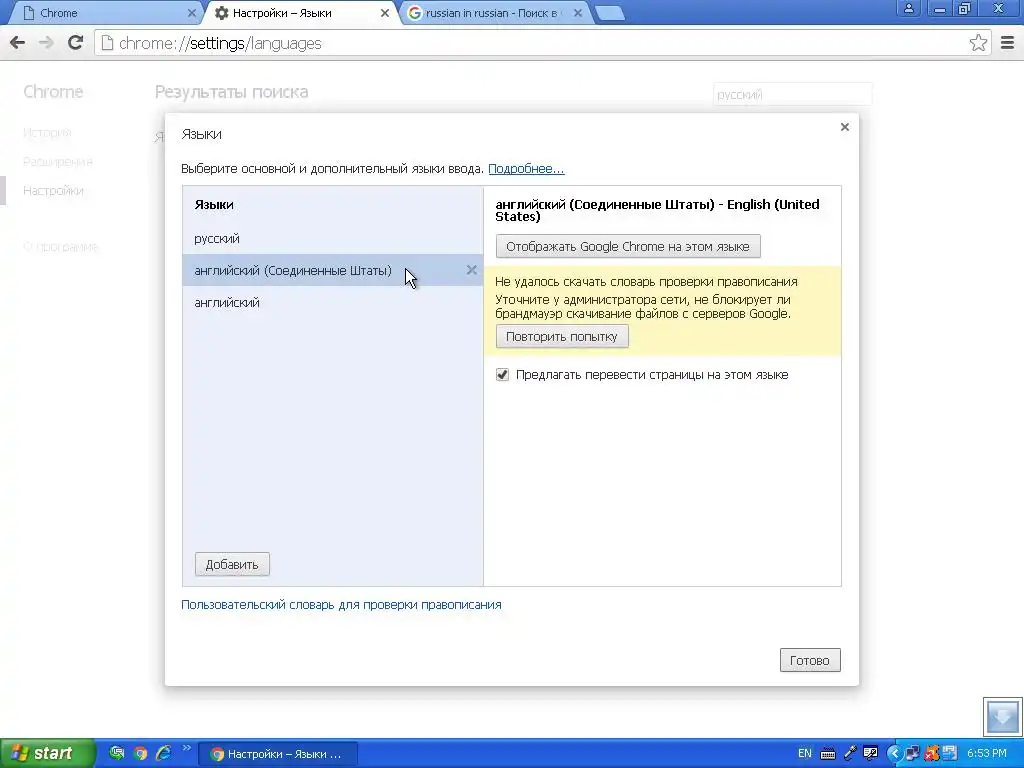
Task: Open a new tab with the new-tab button
Action: (x=610, y=13)
